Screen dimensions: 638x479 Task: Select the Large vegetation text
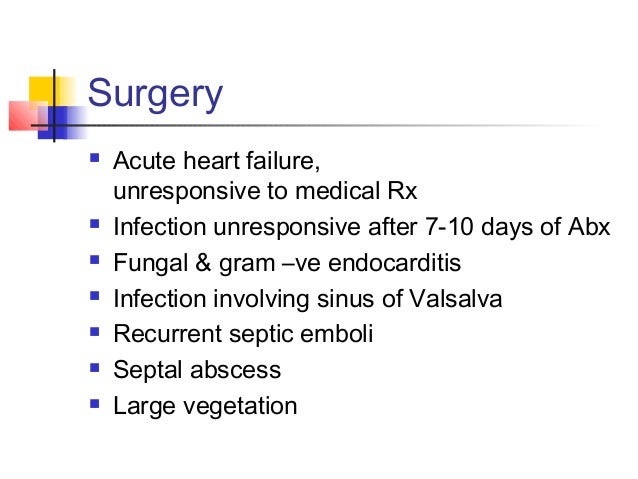[x=205, y=407]
